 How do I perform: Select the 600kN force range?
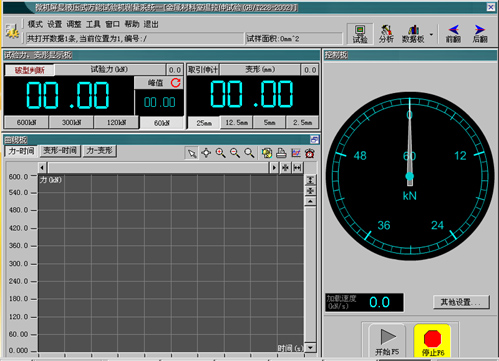[x=27, y=123]
